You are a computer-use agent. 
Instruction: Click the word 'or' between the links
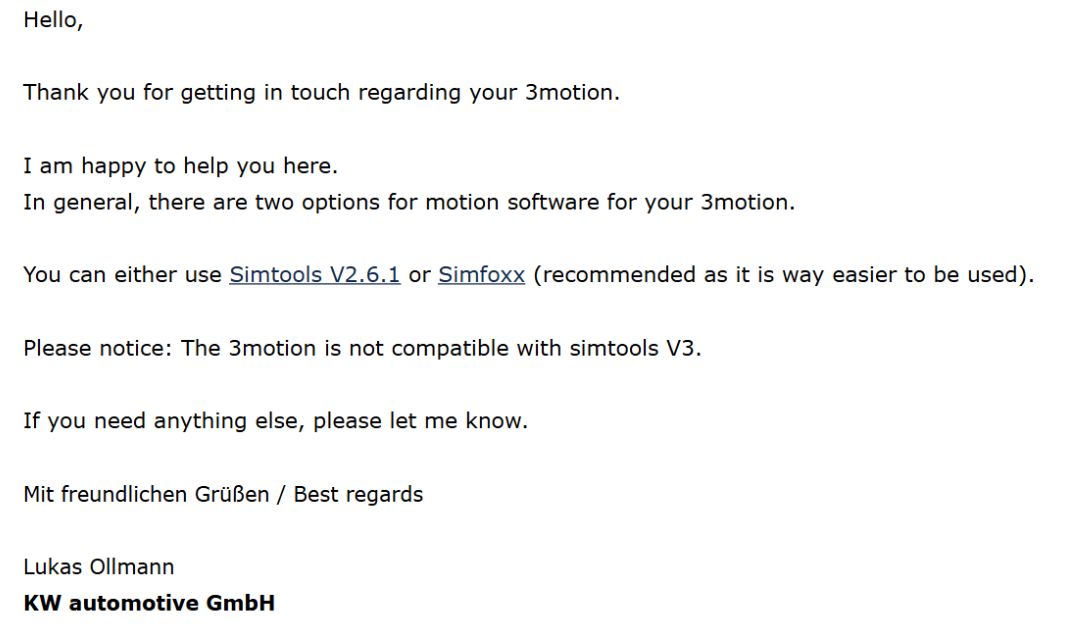(x=419, y=275)
